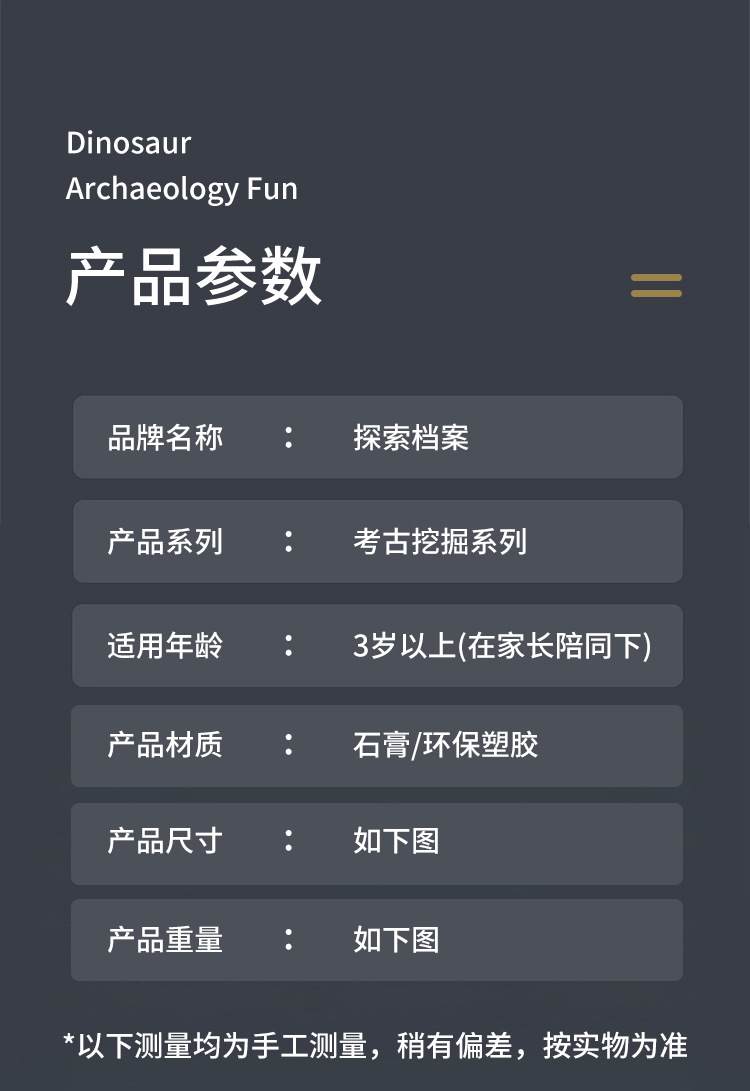Click the Dinosaur Archaeology Fun subtitle
750x1091 pixels.
pos(181,166)
